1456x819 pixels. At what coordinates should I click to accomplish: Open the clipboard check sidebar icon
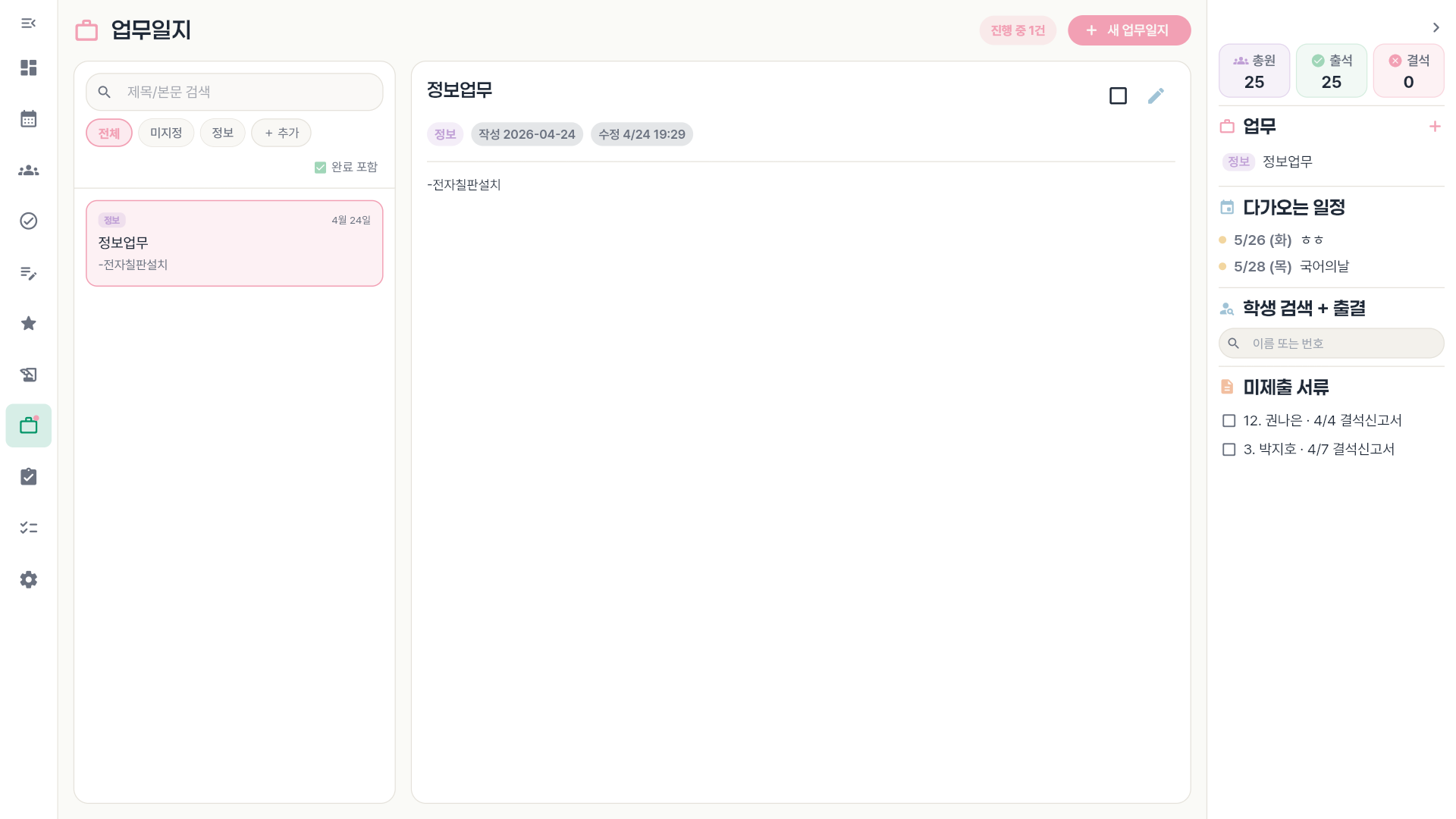[x=28, y=476]
